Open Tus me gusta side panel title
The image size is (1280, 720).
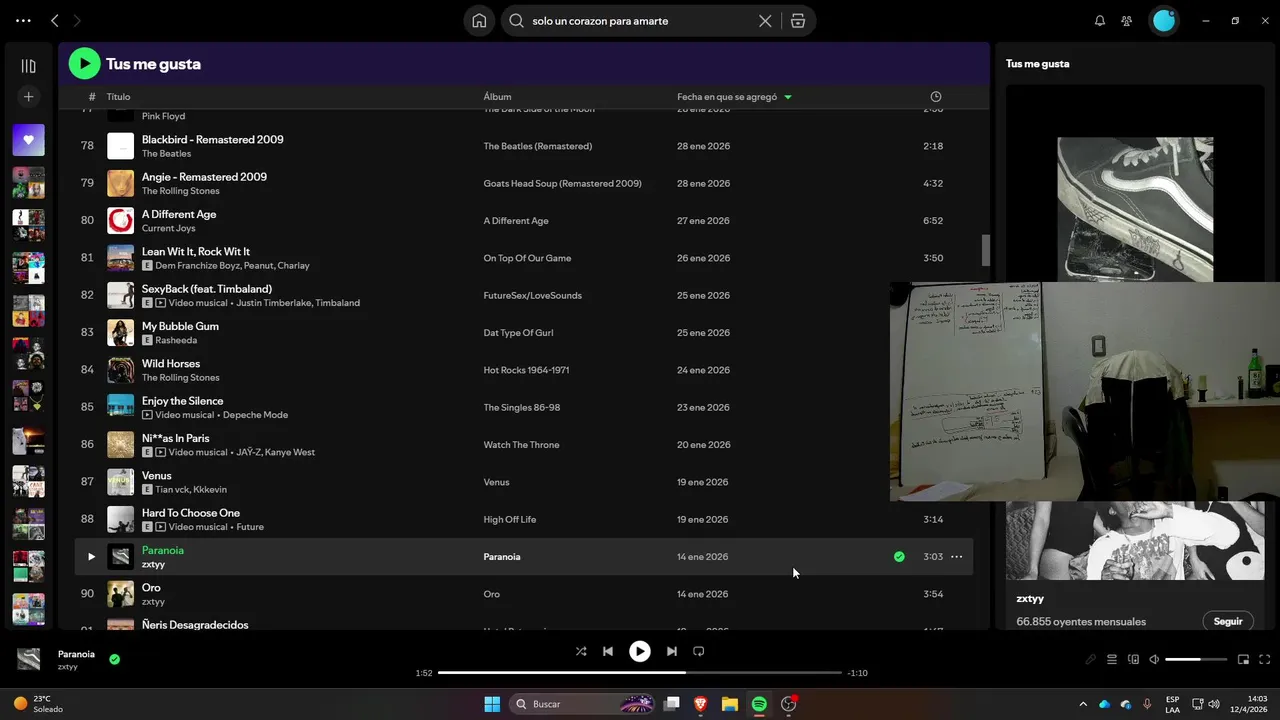click(1037, 63)
